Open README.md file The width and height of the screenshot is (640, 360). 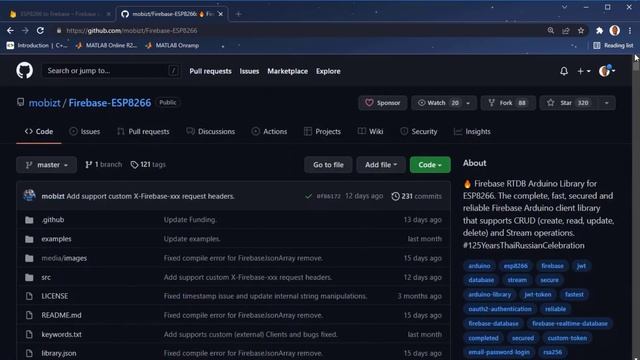coord(61,315)
